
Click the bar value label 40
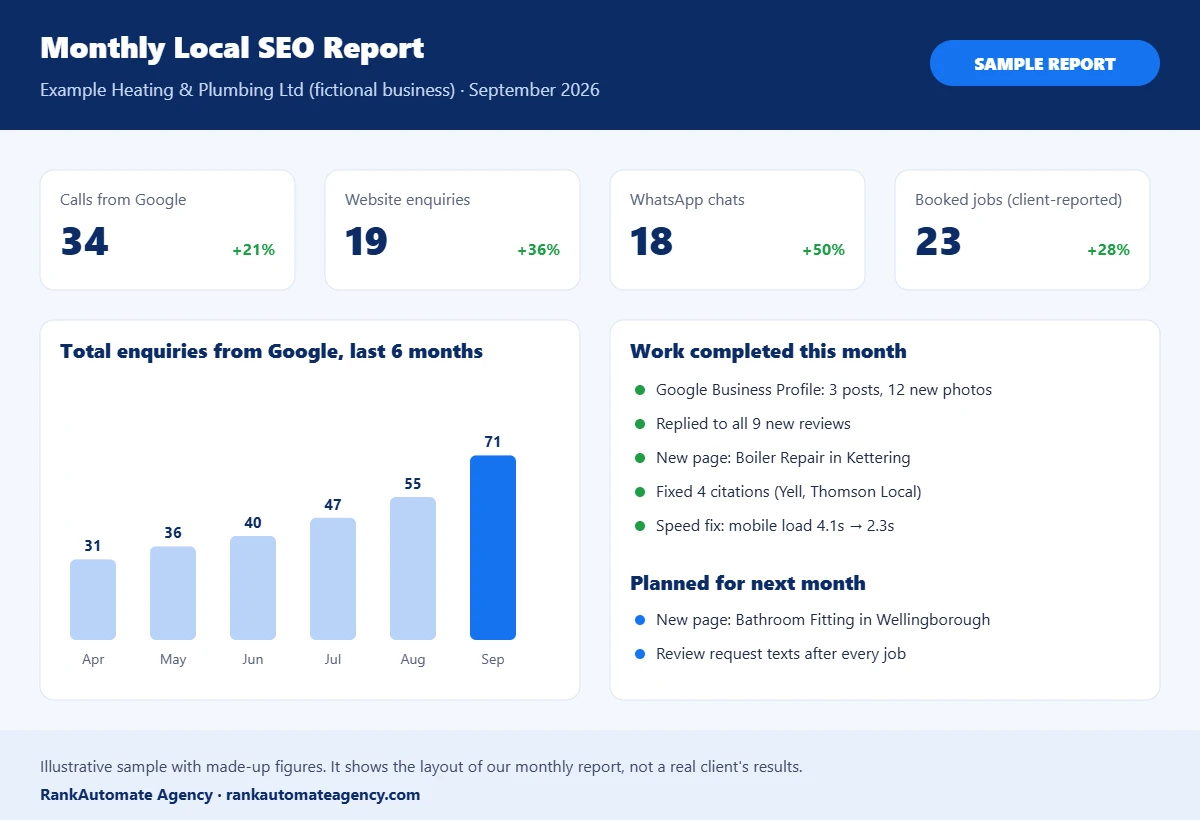point(253,523)
